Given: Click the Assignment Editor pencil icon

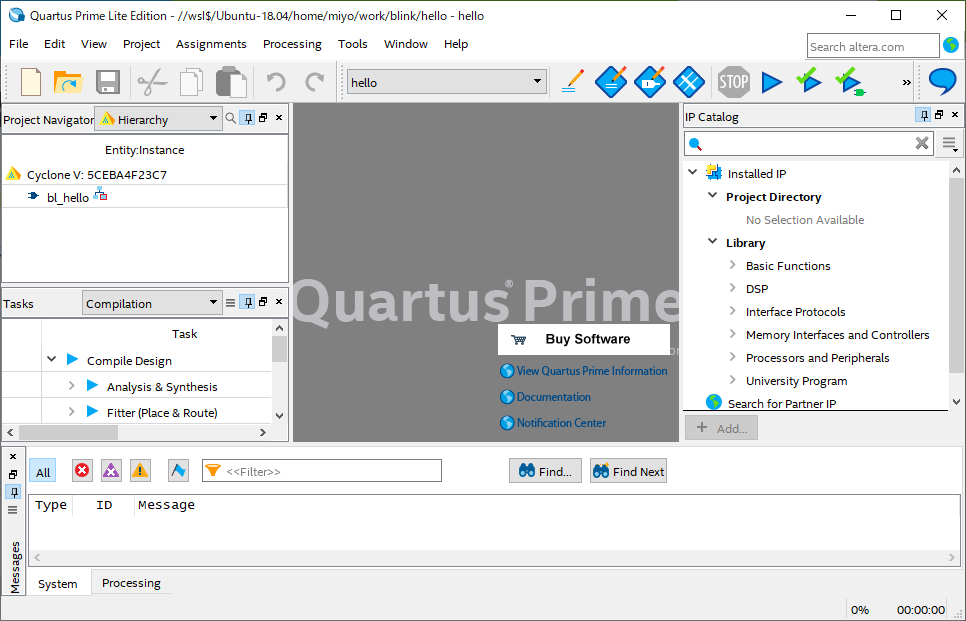Looking at the screenshot, I should pos(571,82).
